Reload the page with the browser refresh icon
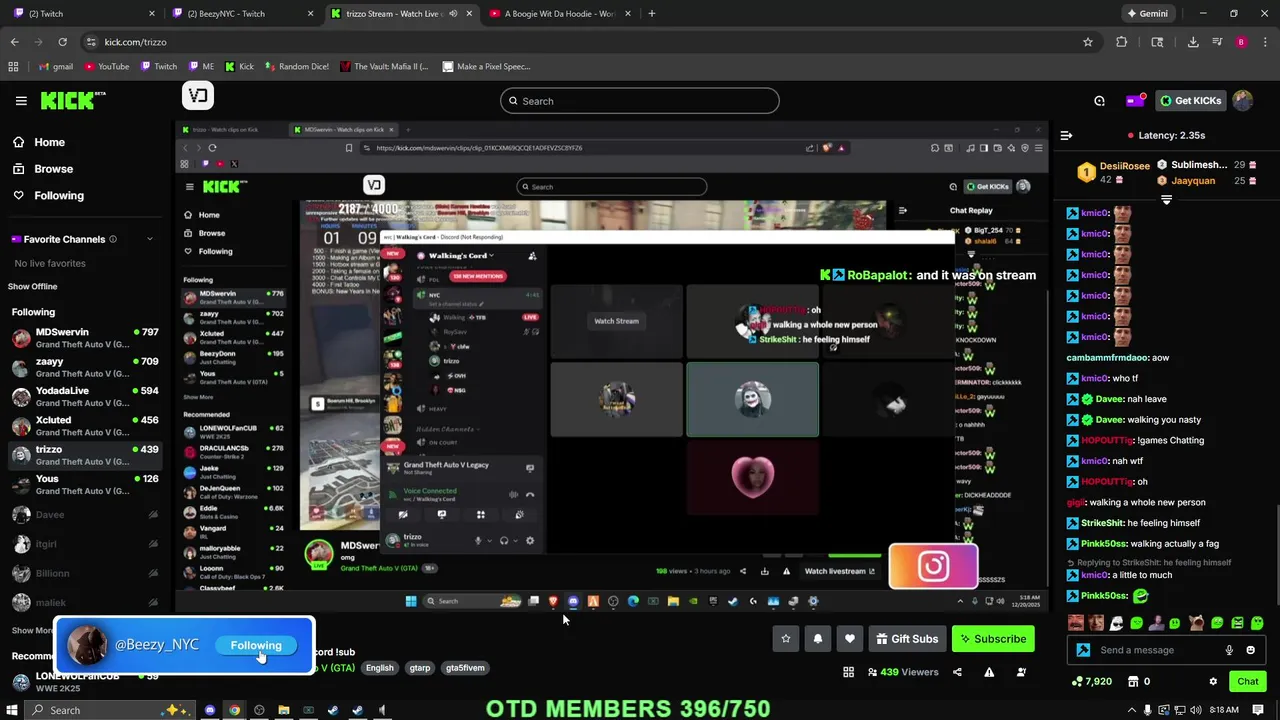This screenshot has width=1280, height=720. pyautogui.click(x=62, y=42)
